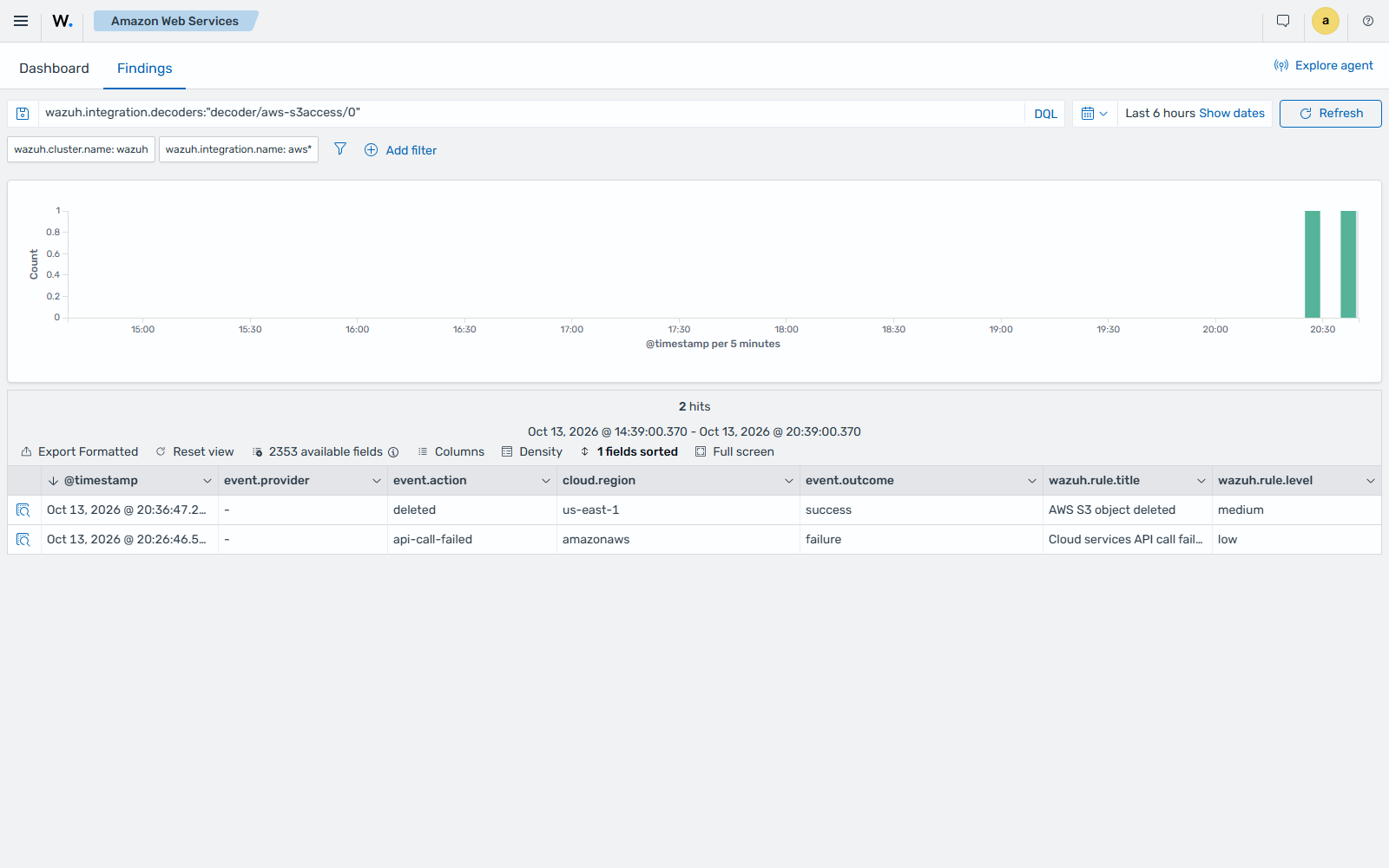Image resolution: width=1389 pixels, height=868 pixels.
Task: Click the last histogram bar after 20:30
Action: pos(1348,264)
